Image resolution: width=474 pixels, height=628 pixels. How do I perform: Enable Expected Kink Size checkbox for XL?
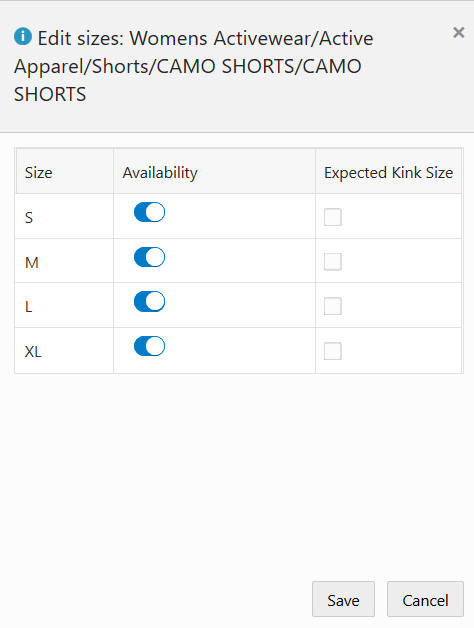coord(333,351)
